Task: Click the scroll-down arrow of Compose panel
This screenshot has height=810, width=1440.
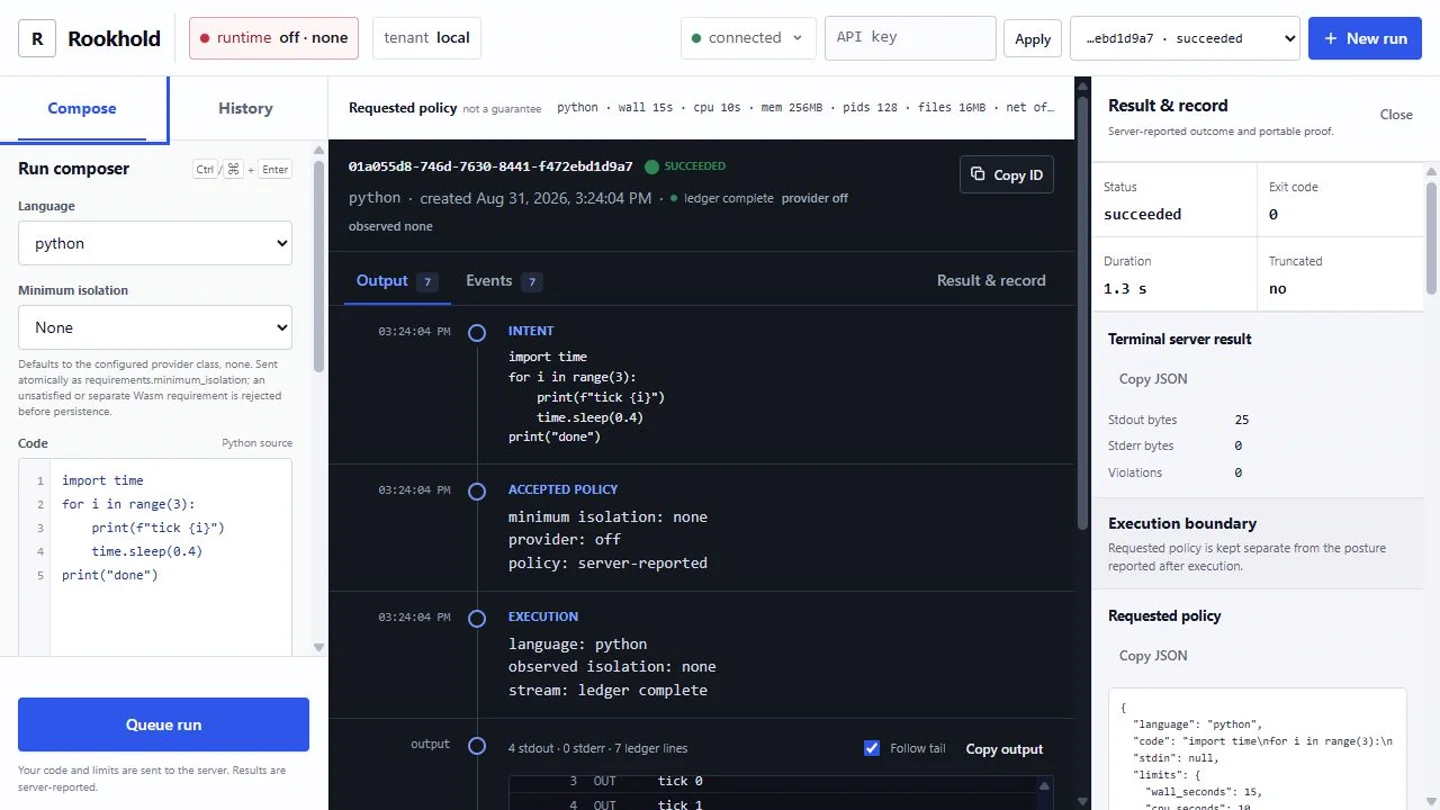Action: [x=319, y=647]
